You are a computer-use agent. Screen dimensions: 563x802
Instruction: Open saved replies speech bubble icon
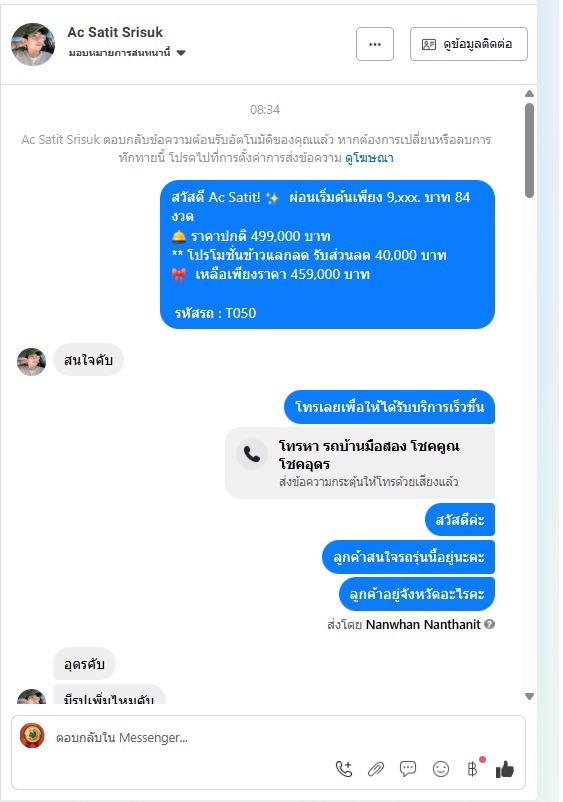click(x=408, y=769)
